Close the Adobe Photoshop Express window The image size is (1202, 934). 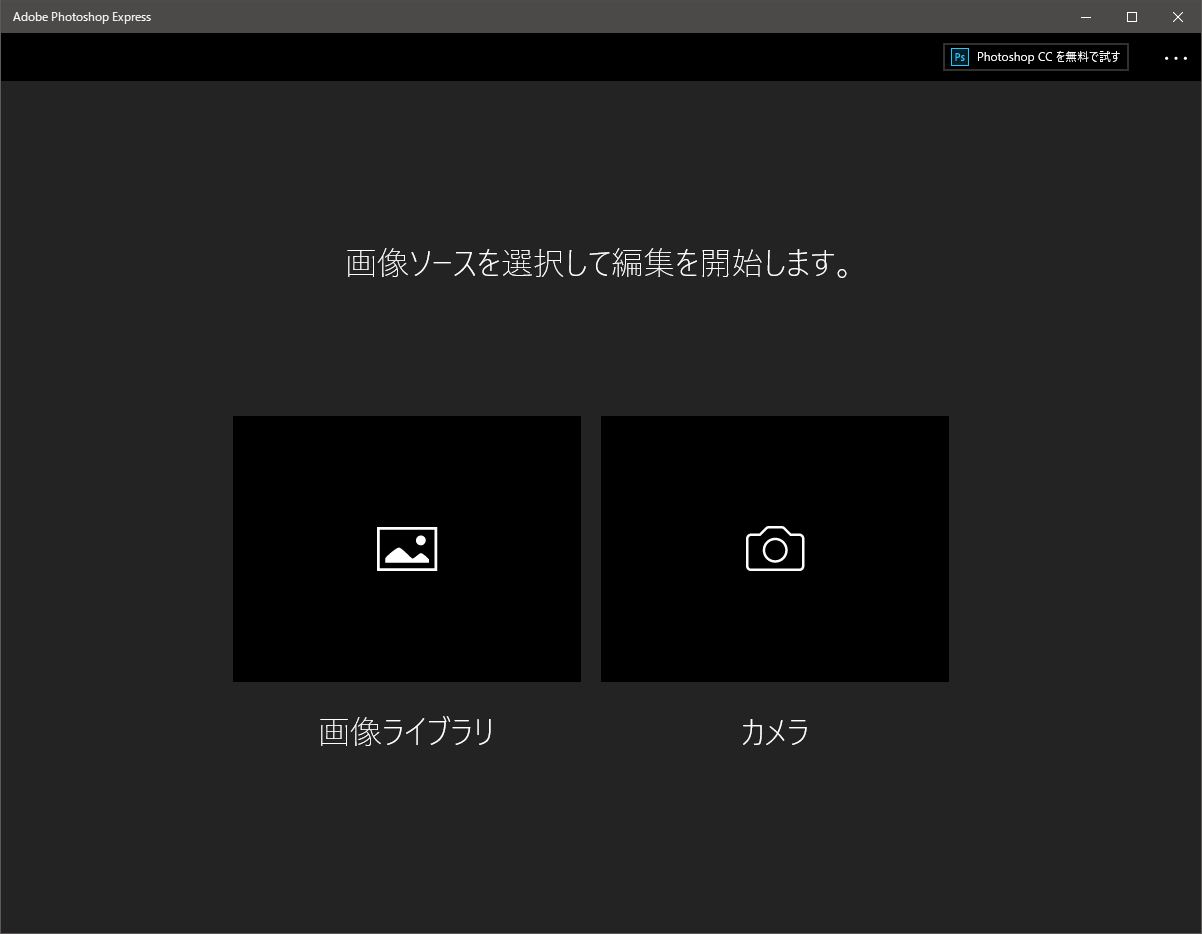click(x=1178, y=17)
